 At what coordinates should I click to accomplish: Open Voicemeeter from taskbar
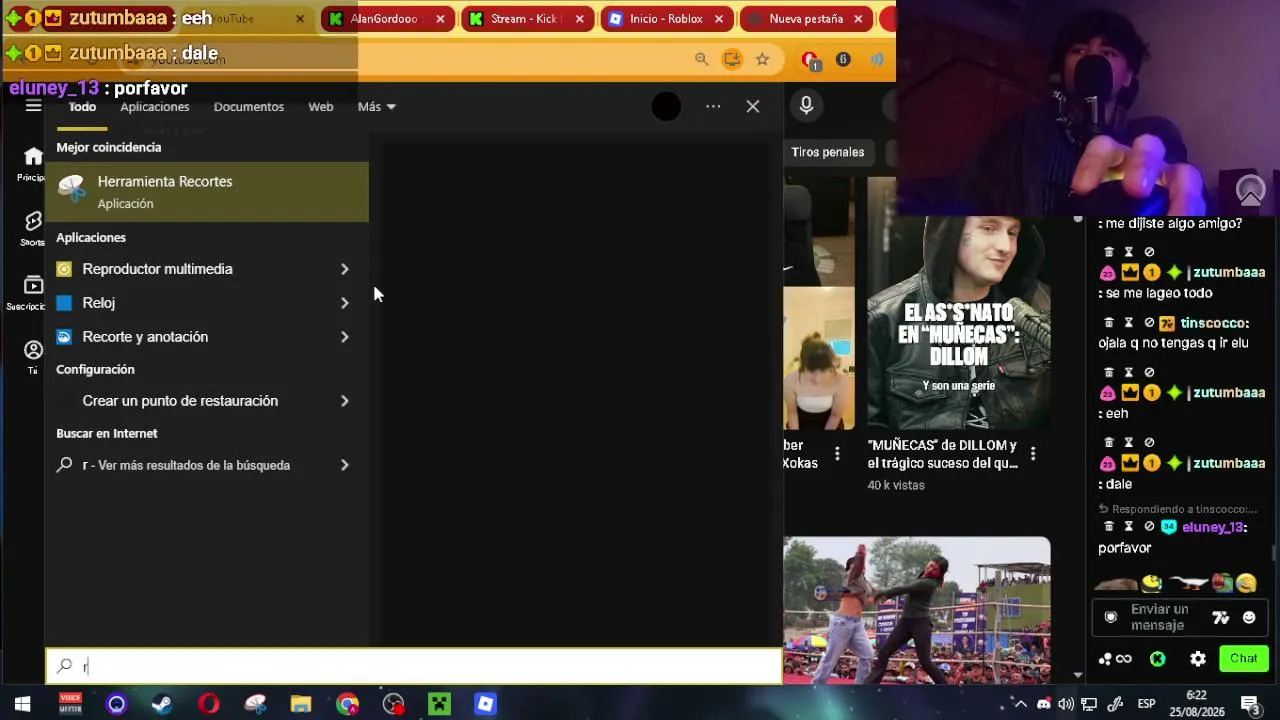tap(70, 704)
